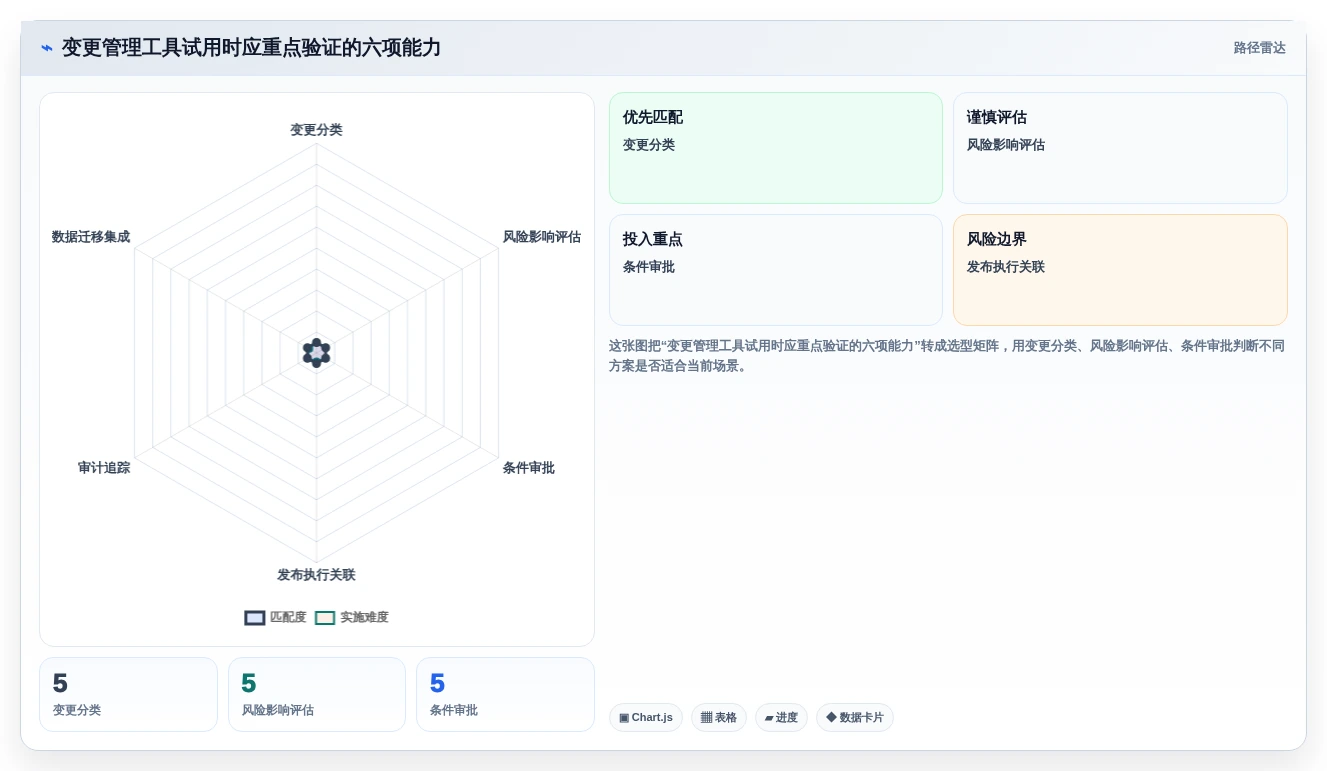Open the 谨慎评估 card
This screenshot has width=1327, height=771.
click(1120, 148)
